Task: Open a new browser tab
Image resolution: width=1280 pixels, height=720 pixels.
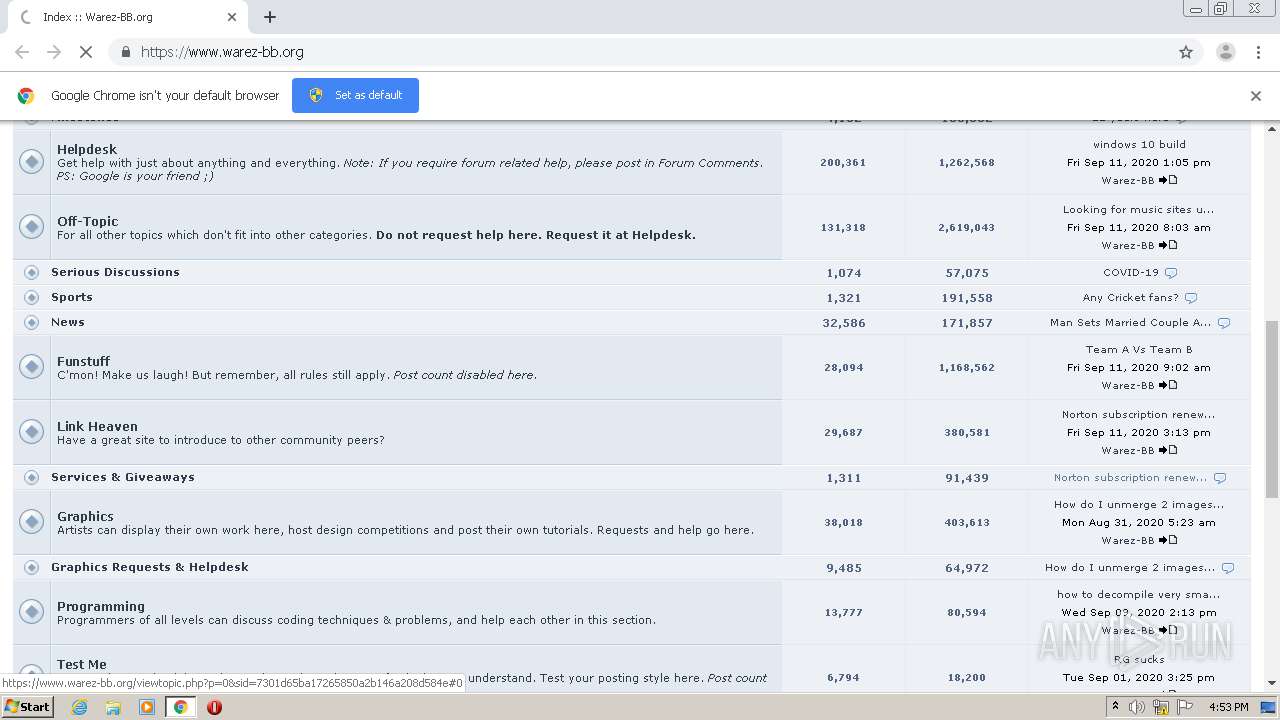Action: 270,17
